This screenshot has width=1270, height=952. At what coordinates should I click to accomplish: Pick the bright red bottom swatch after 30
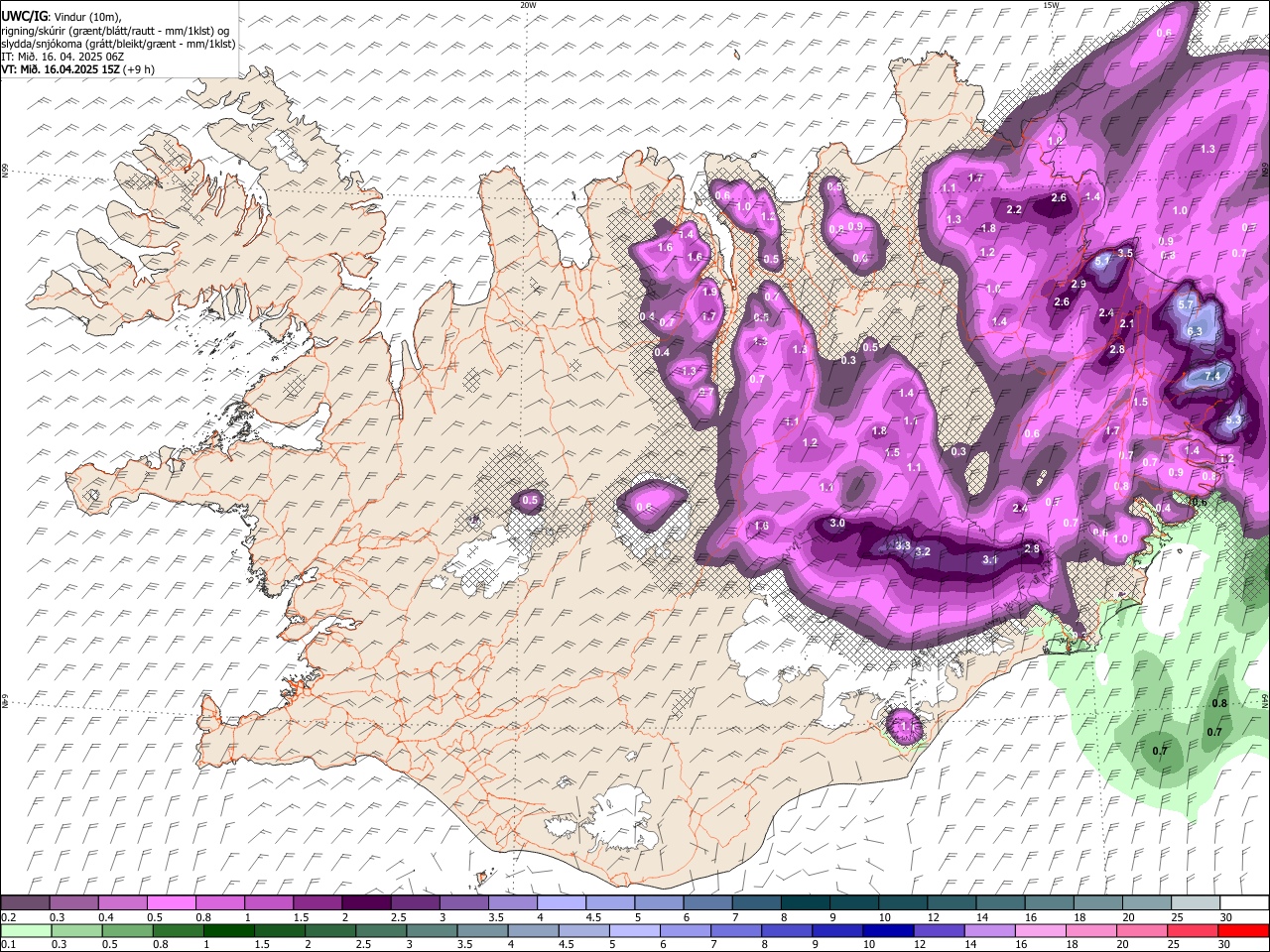point(1242,931)
